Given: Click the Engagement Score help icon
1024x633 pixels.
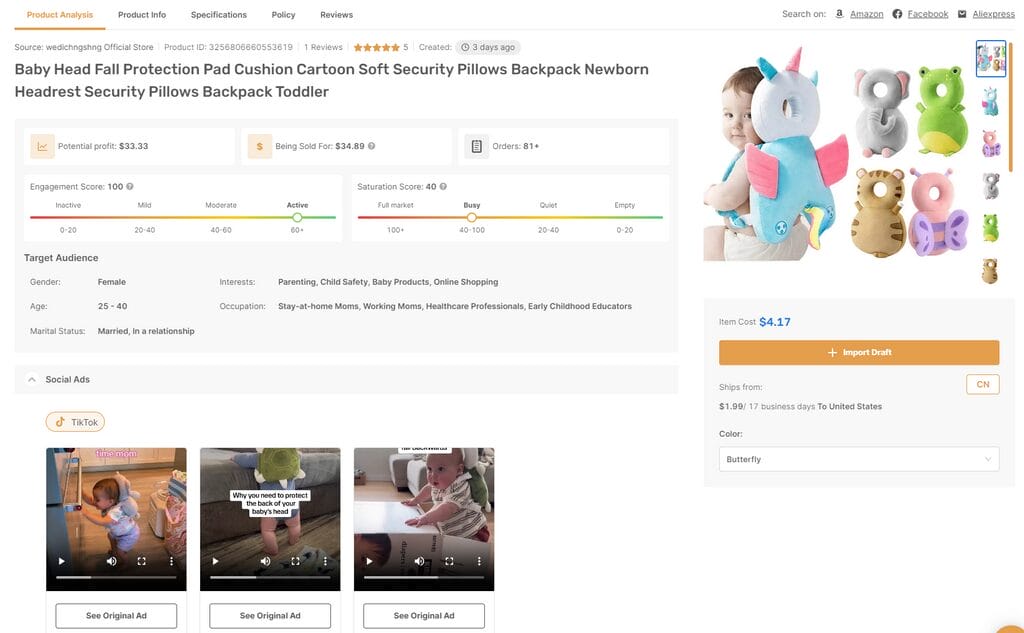Looking at the screenshot, I should click(x=130, y=187).
